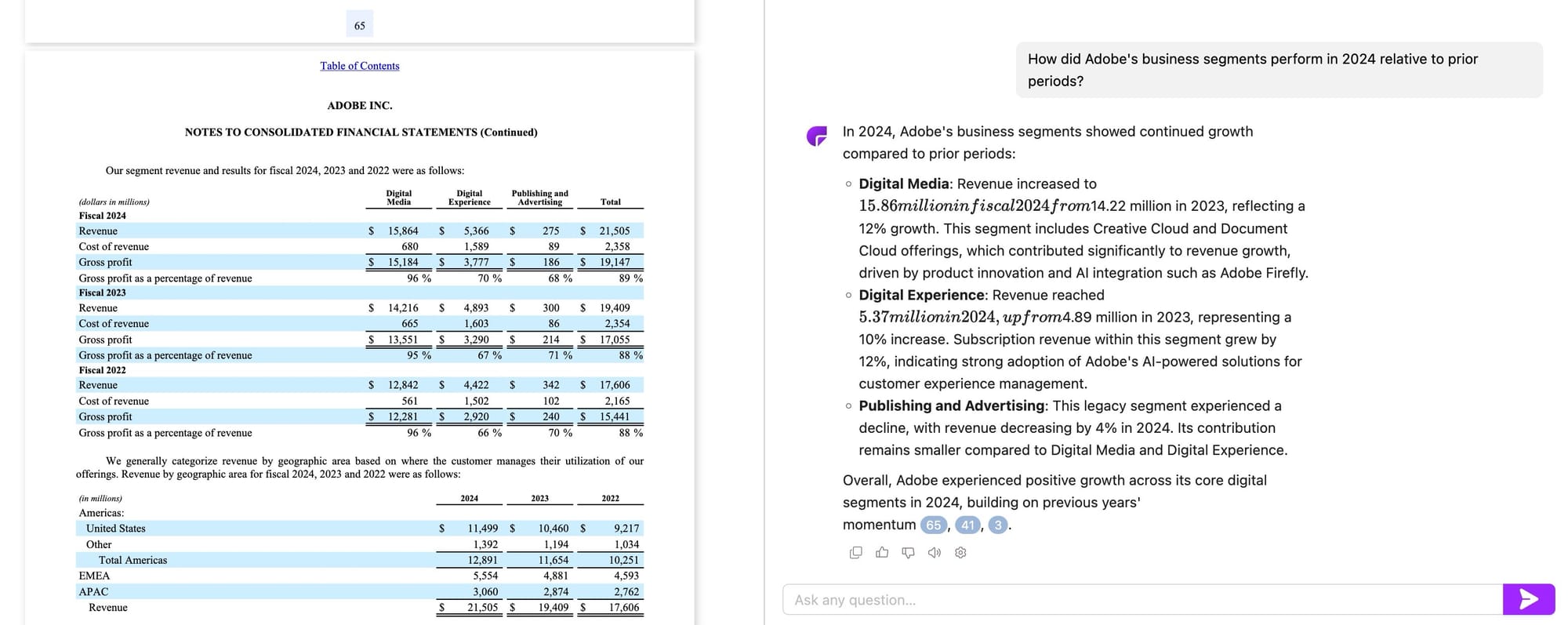The image size is (1568, 625).
Task: Click the 2024 column header in geographic table
Action: pos(470,499)
